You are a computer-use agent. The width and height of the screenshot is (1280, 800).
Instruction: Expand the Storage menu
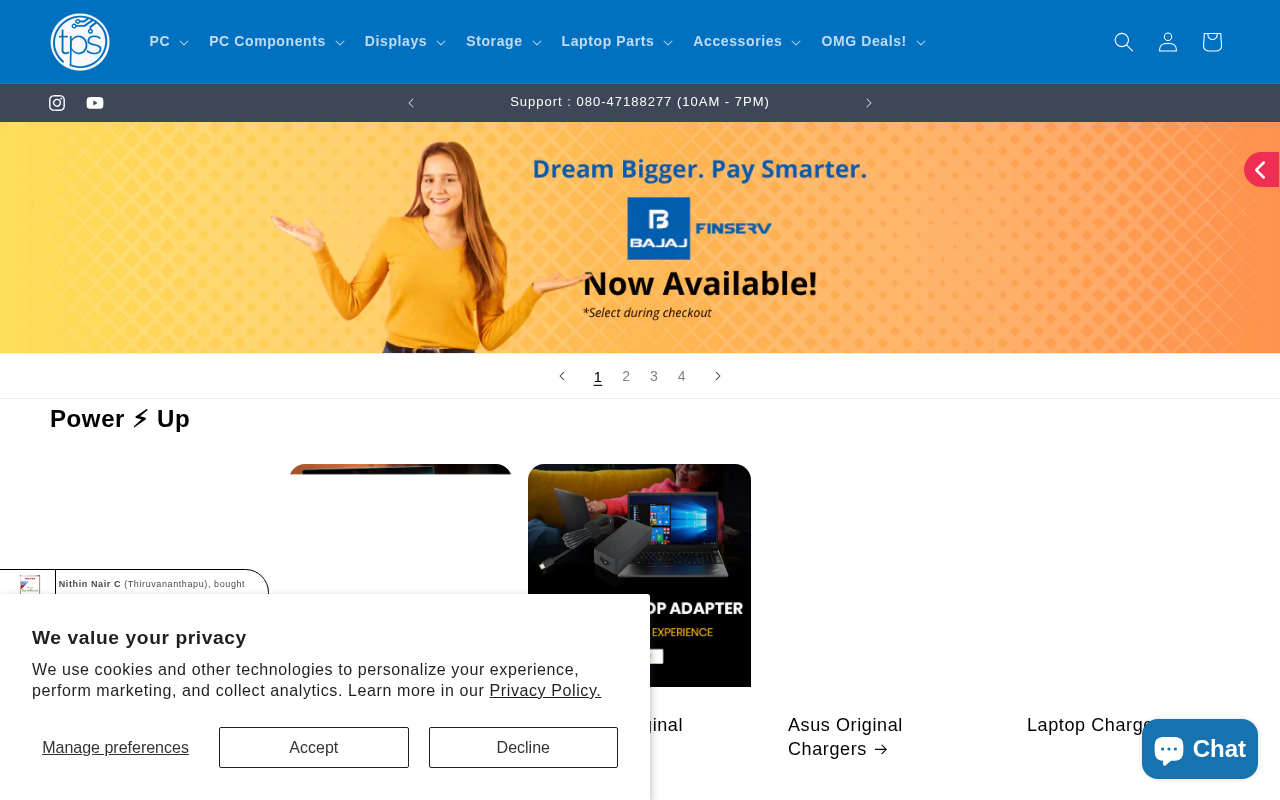[504, 42]
